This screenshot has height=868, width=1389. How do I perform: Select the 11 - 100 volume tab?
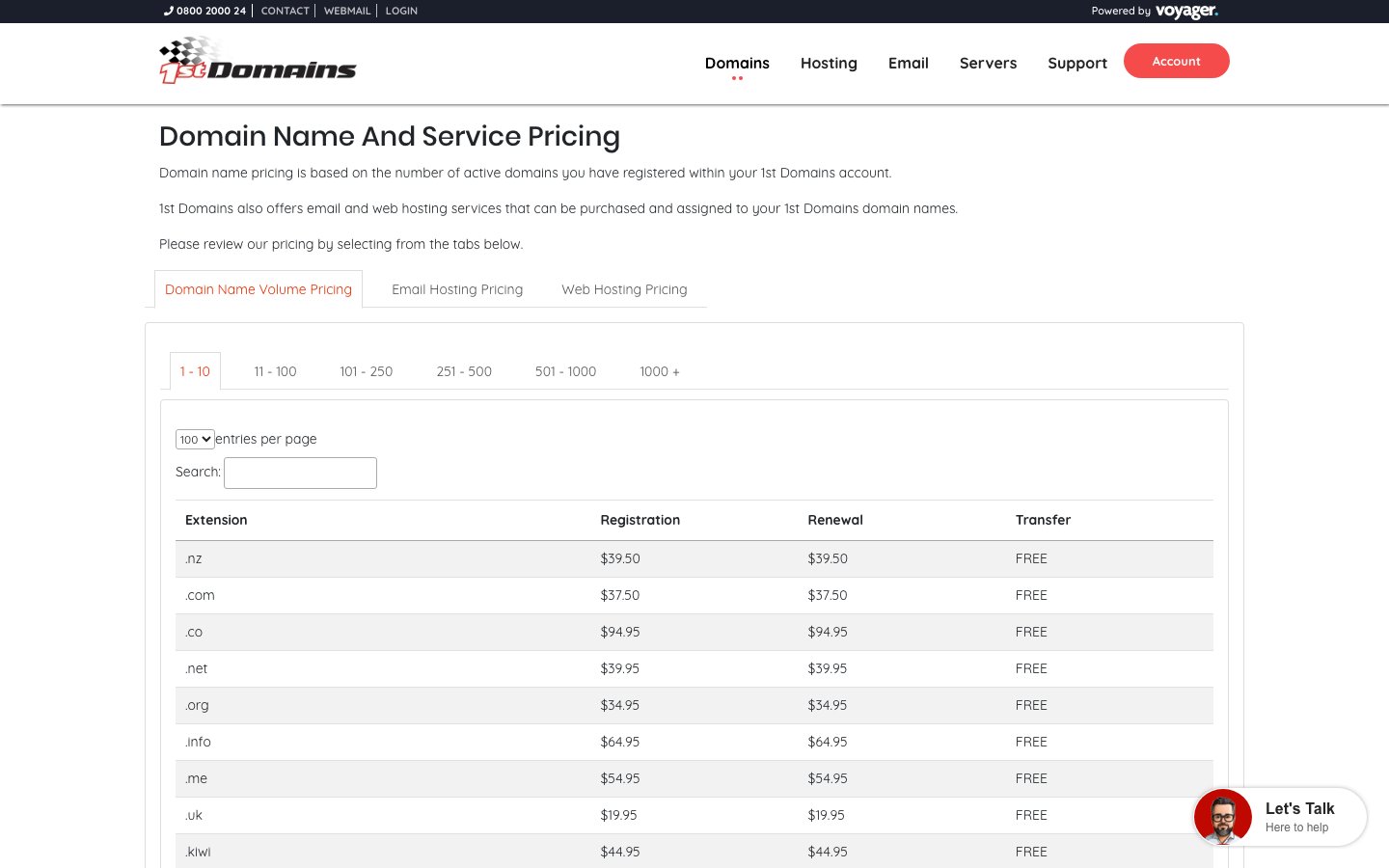click(x=275, y=371)
